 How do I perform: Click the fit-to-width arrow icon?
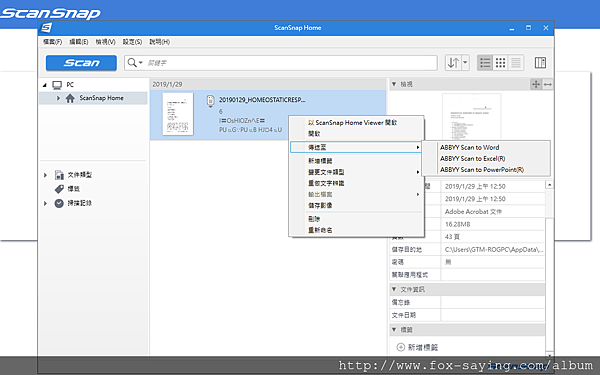(x=548, y=85)
